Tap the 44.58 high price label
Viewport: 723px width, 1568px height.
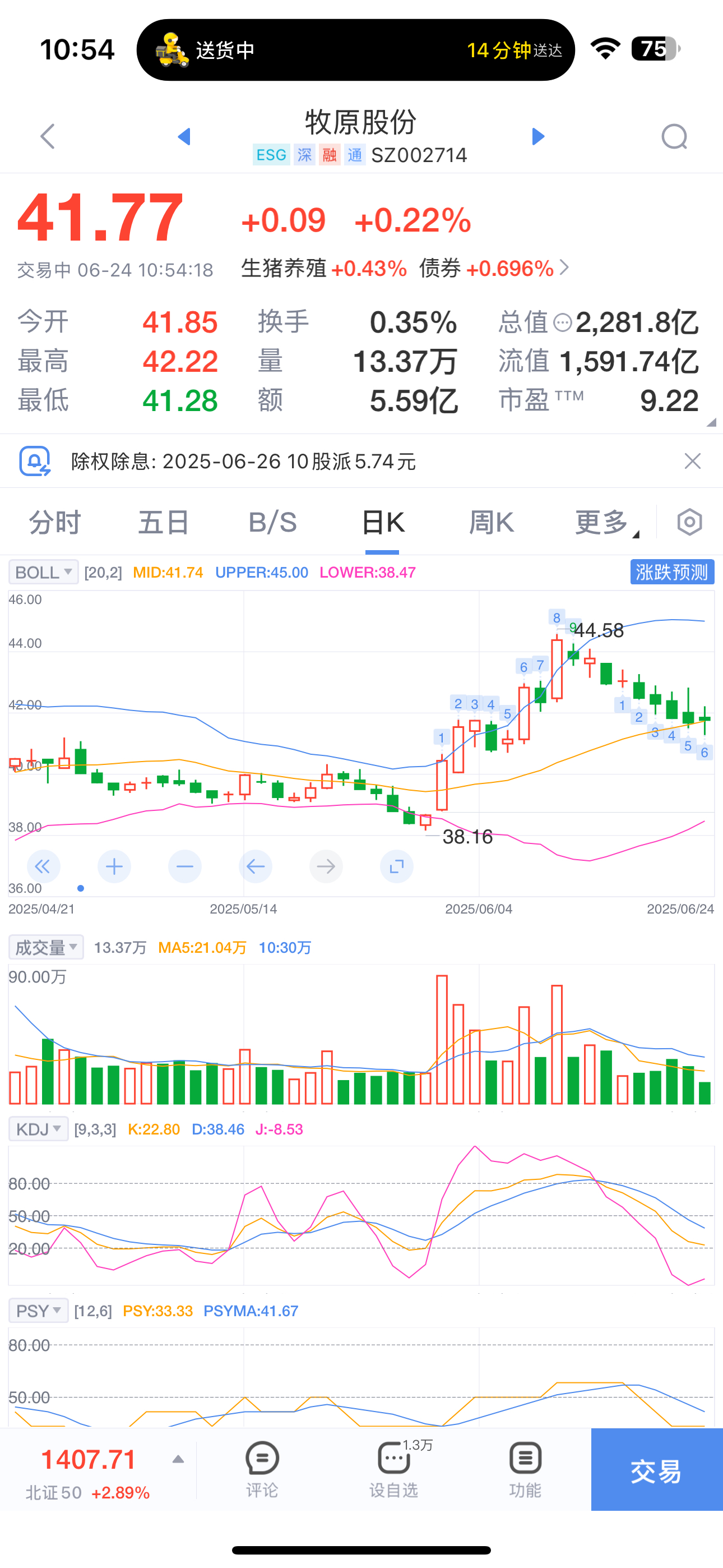pyautogui.click(x=599, y=630)
